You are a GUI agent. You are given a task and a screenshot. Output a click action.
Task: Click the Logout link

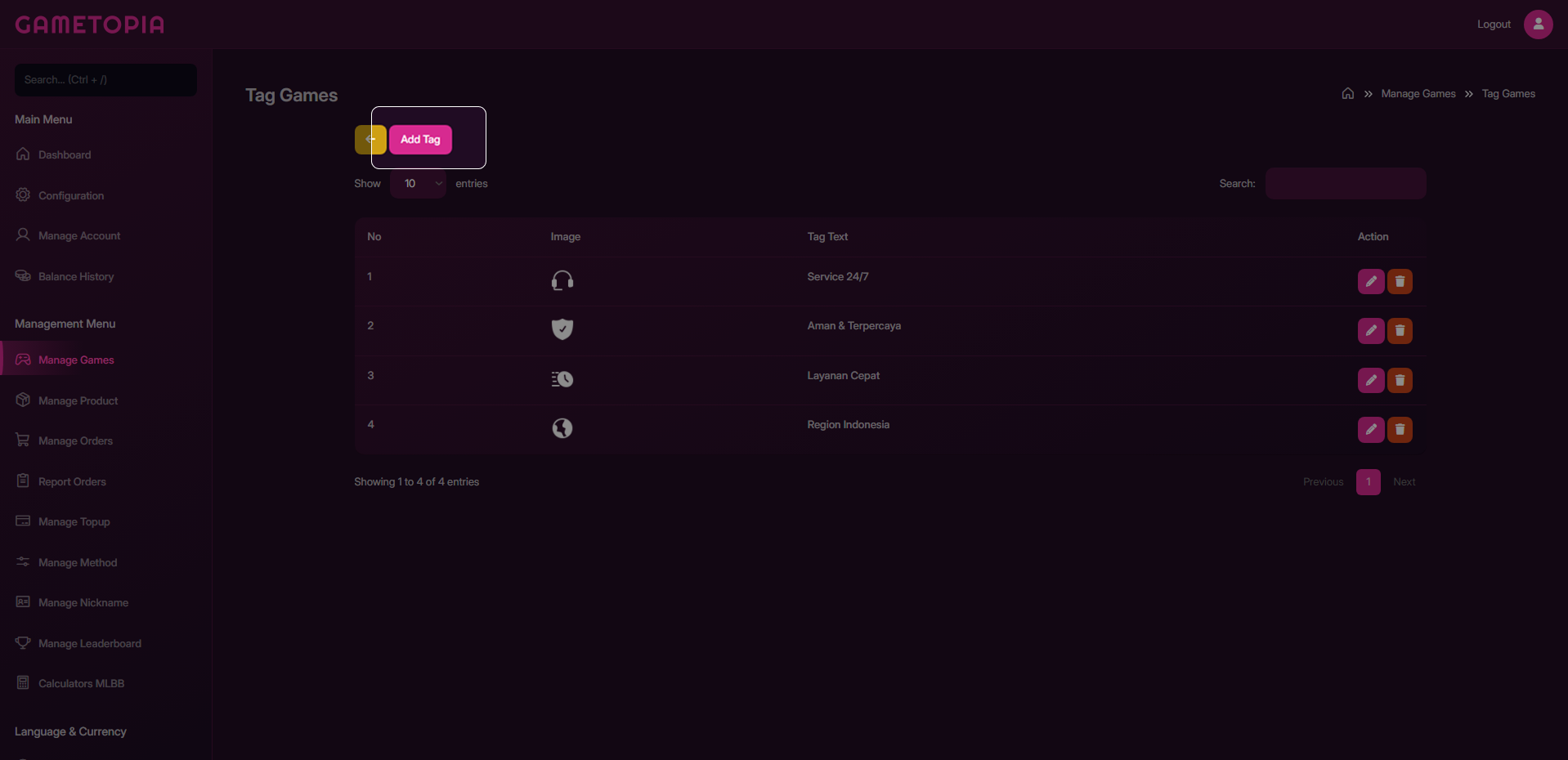click(1494, 25)
